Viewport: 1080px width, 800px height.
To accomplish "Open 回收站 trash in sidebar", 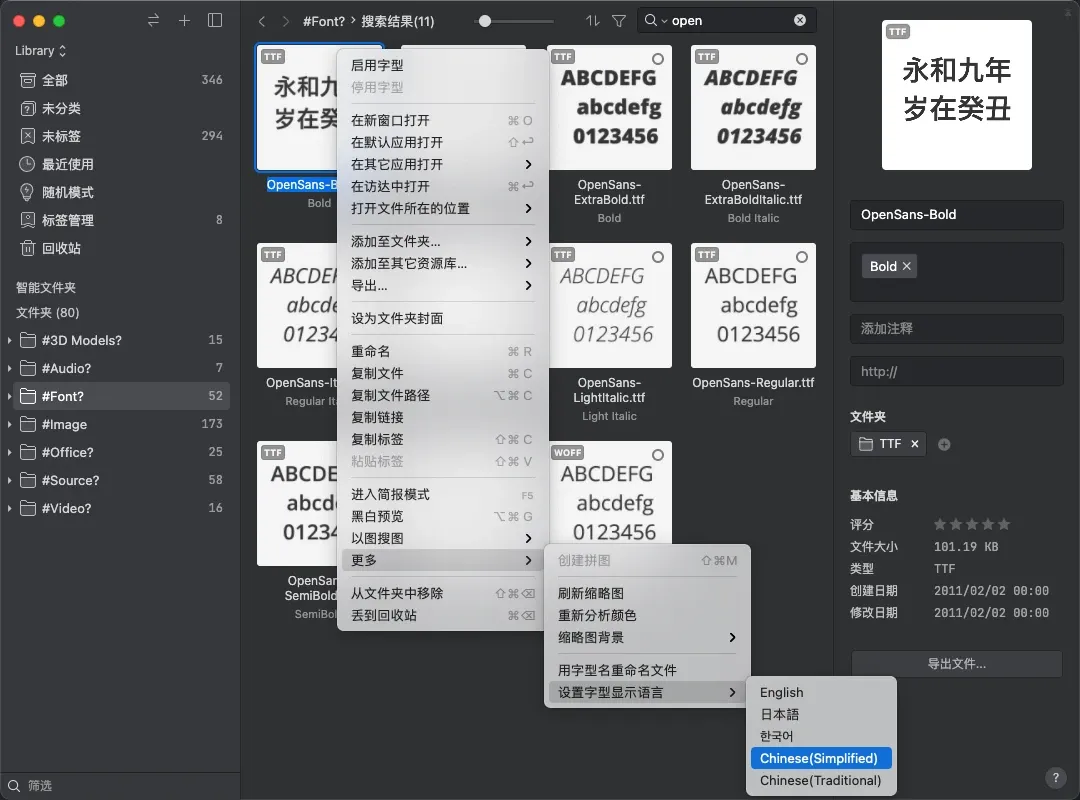I will pos(121,248).
